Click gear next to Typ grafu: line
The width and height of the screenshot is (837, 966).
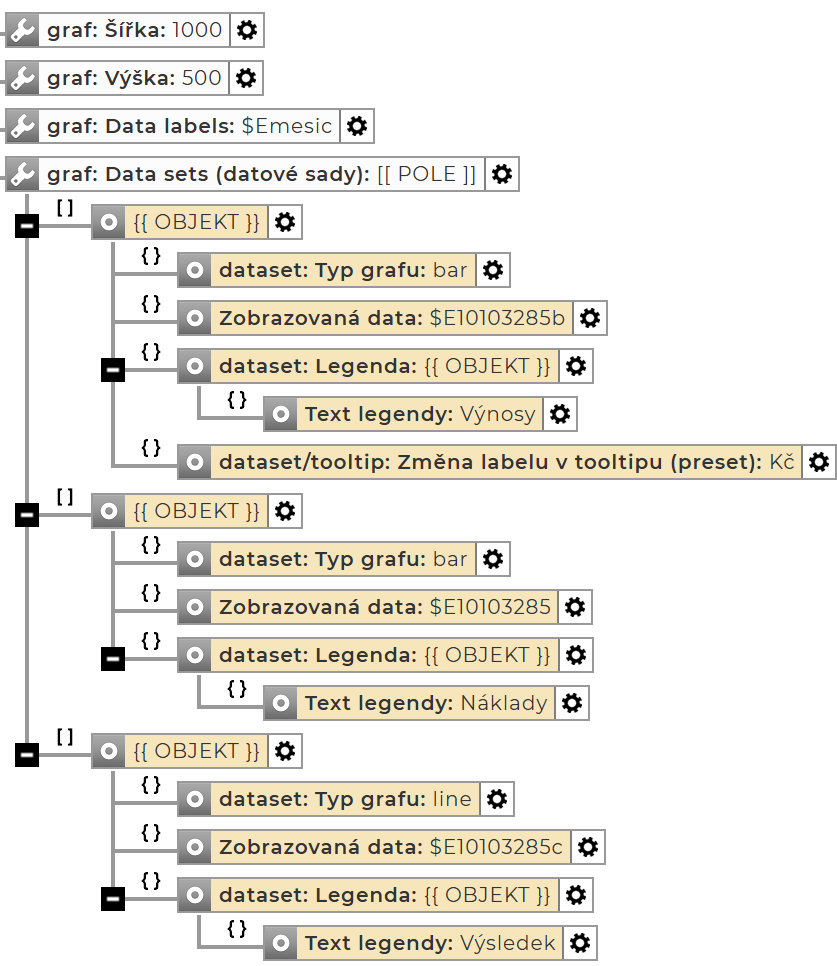point(496,799)
